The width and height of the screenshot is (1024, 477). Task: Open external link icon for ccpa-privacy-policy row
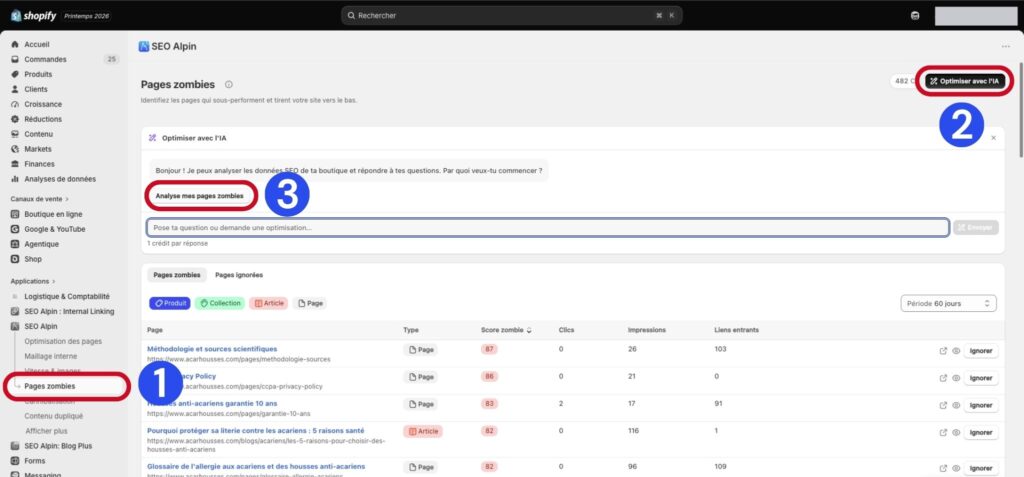pos(943,378)
